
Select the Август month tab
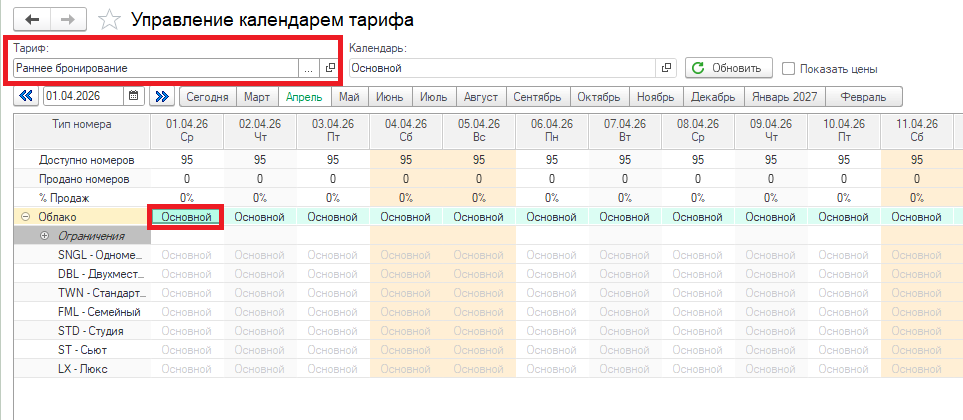[480, 97]
